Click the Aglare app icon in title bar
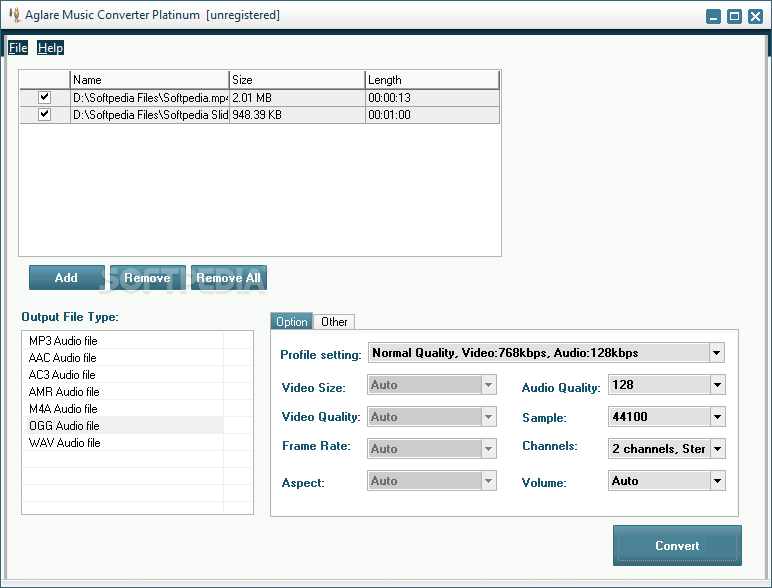Viewport: 772px width, 588px height. 14,15
